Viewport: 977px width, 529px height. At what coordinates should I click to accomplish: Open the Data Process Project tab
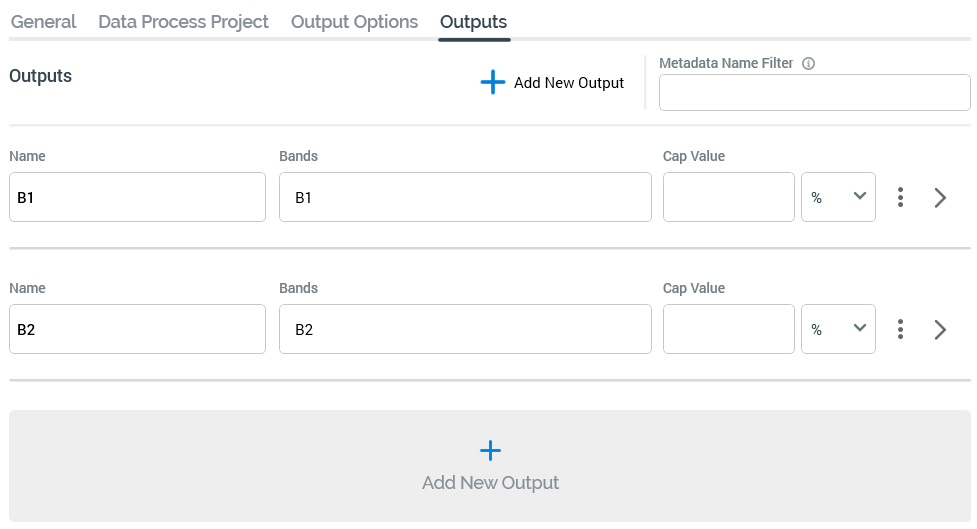tap(183, 22)
